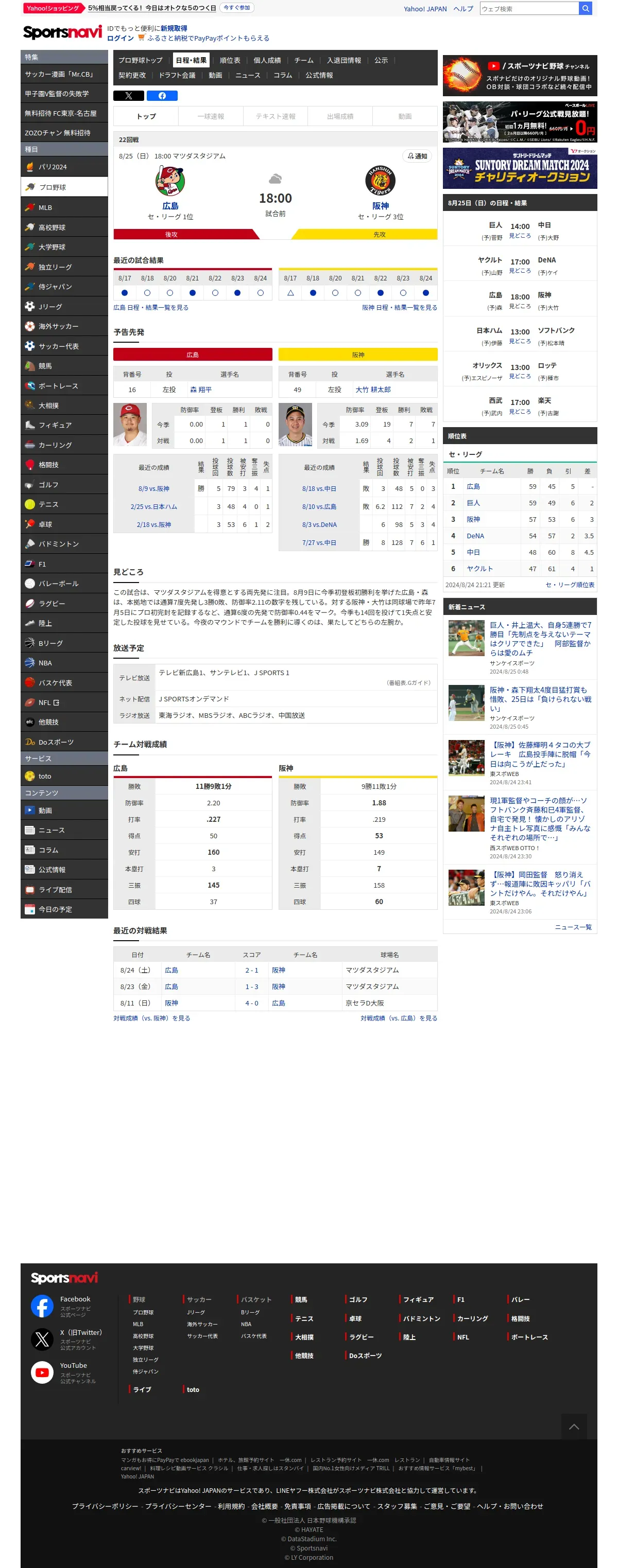The width and height of the screenshot is (618, 1568).
Task: Open 大相撲 sidebar icon
Action: click(30, 405)
